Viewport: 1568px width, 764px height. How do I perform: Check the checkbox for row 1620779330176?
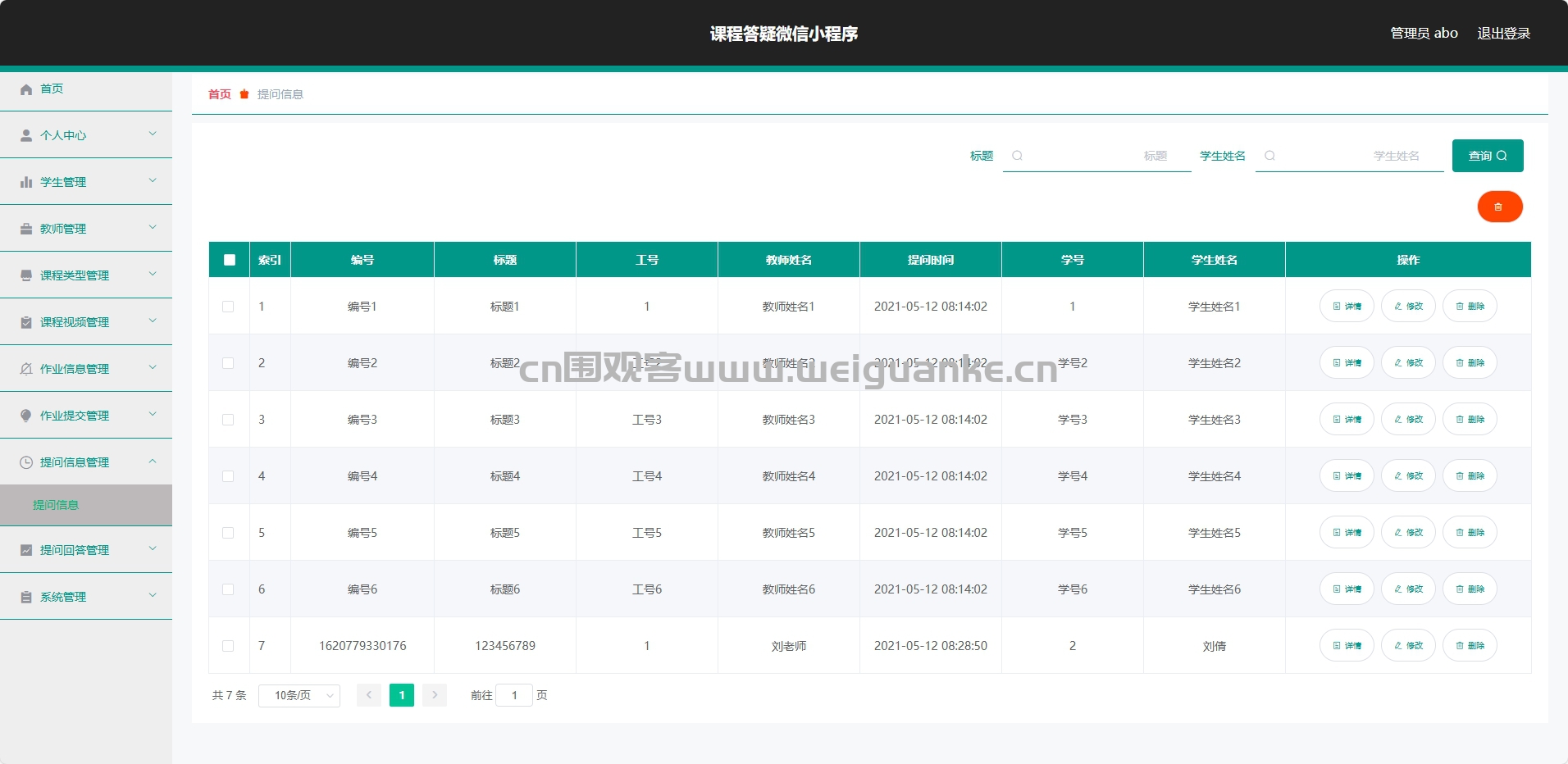pyautogui.click(x=228, y=646)
